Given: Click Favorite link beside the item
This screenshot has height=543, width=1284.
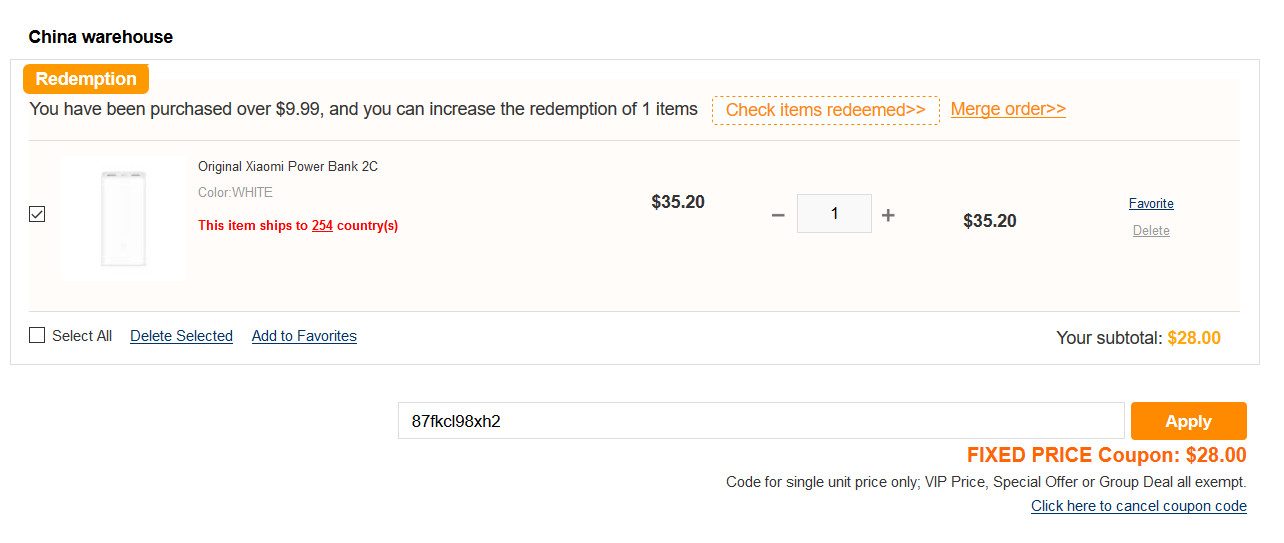Looking at the screenshot, I should 1151,204.
